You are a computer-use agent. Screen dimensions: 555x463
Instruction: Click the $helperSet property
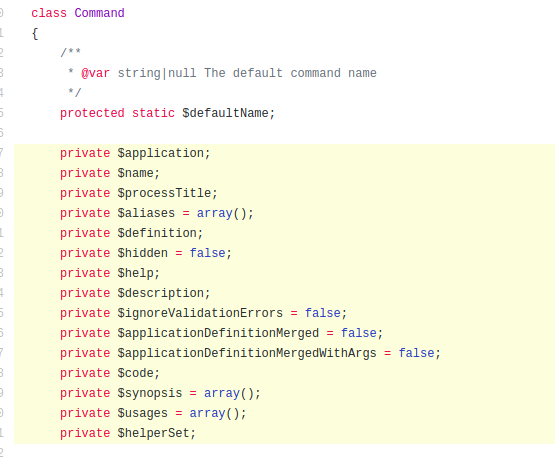154,433
